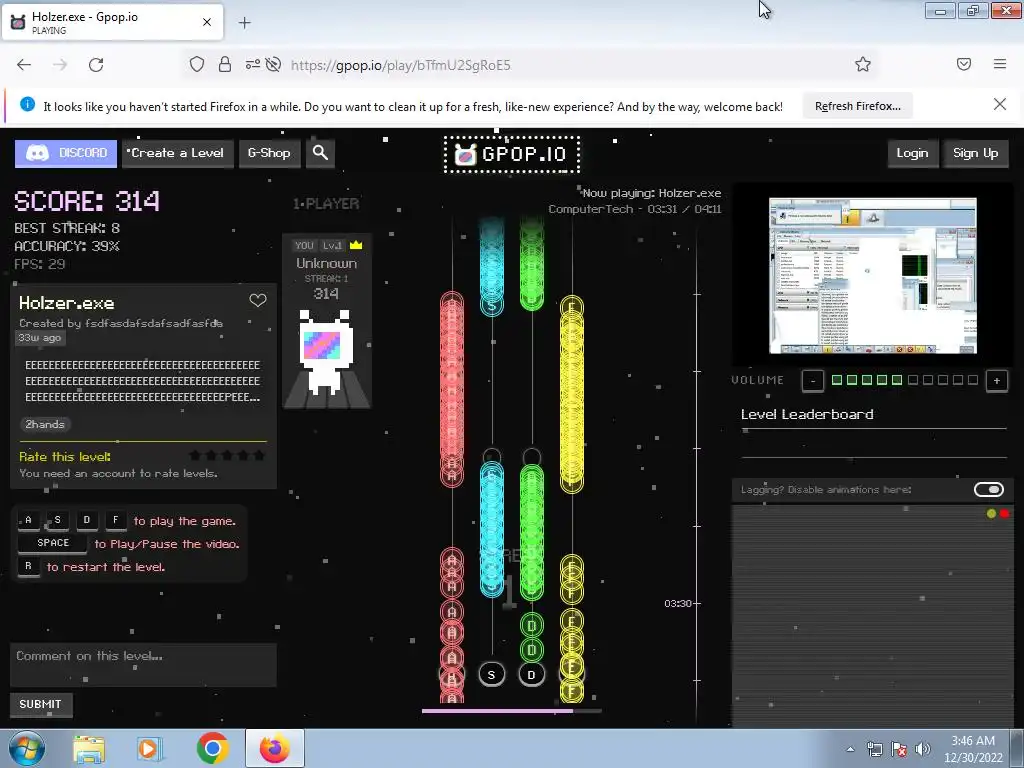Toggle the disable animations switch
Image resolution: width=1024 pixels, height=768 pixels.
coord(989,490)
